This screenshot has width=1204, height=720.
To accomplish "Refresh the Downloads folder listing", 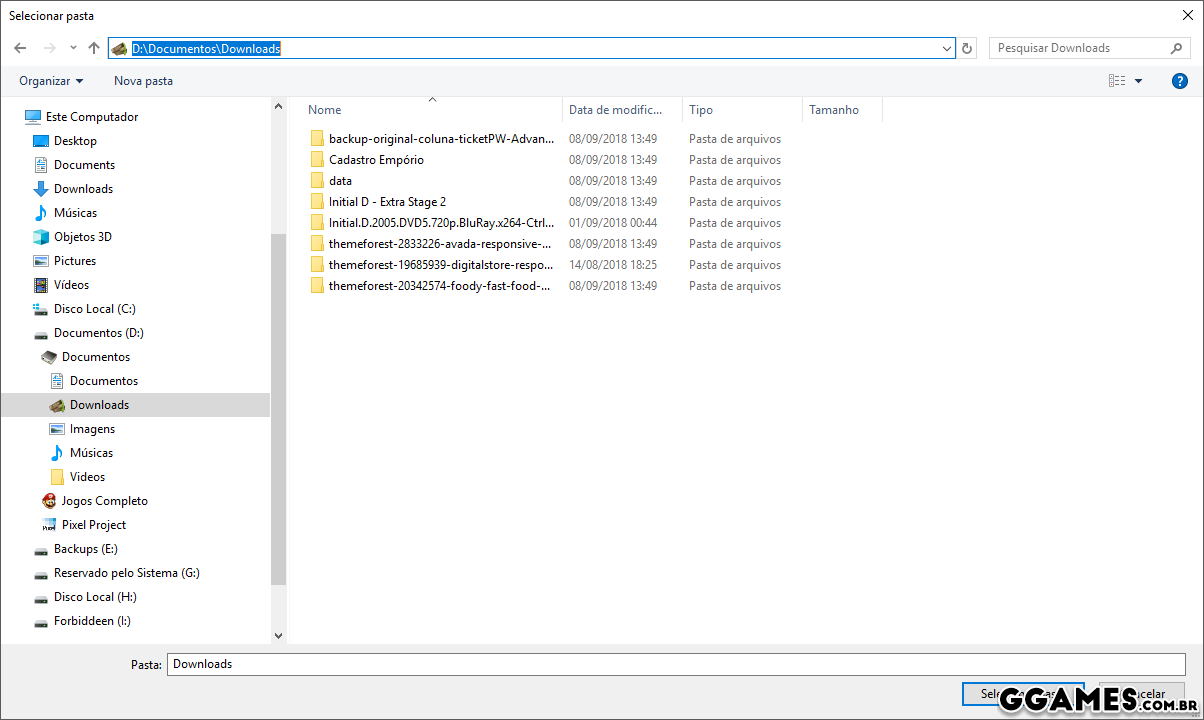I will click(967, 48).
